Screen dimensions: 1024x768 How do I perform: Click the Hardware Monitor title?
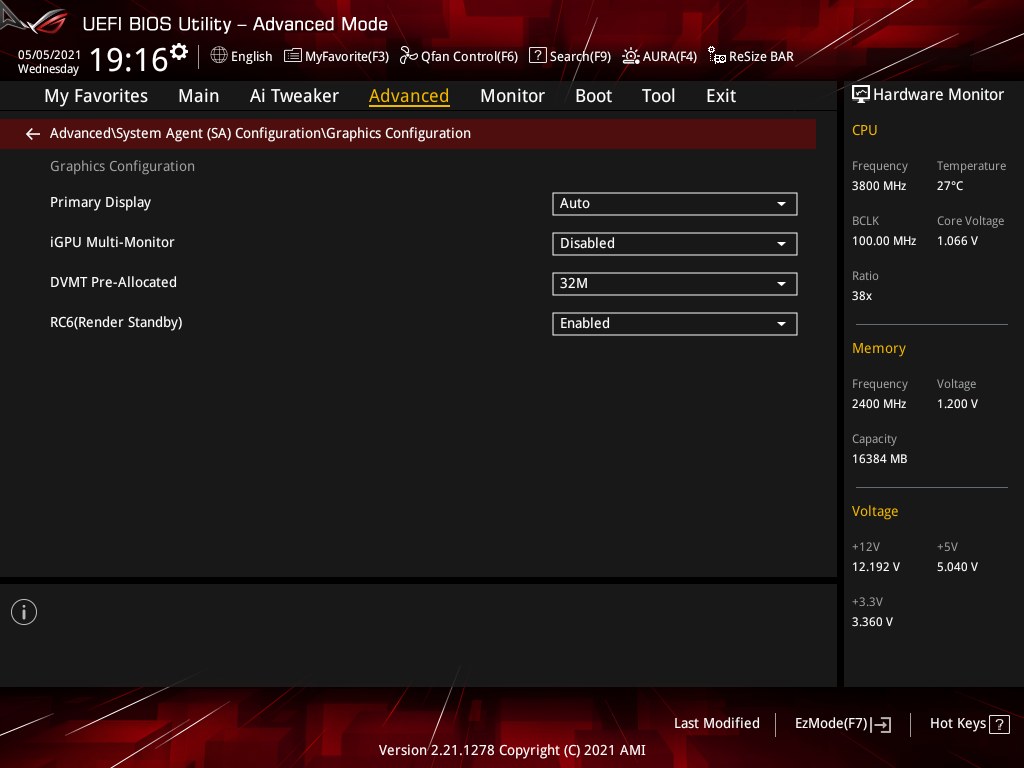pos(938,95)
